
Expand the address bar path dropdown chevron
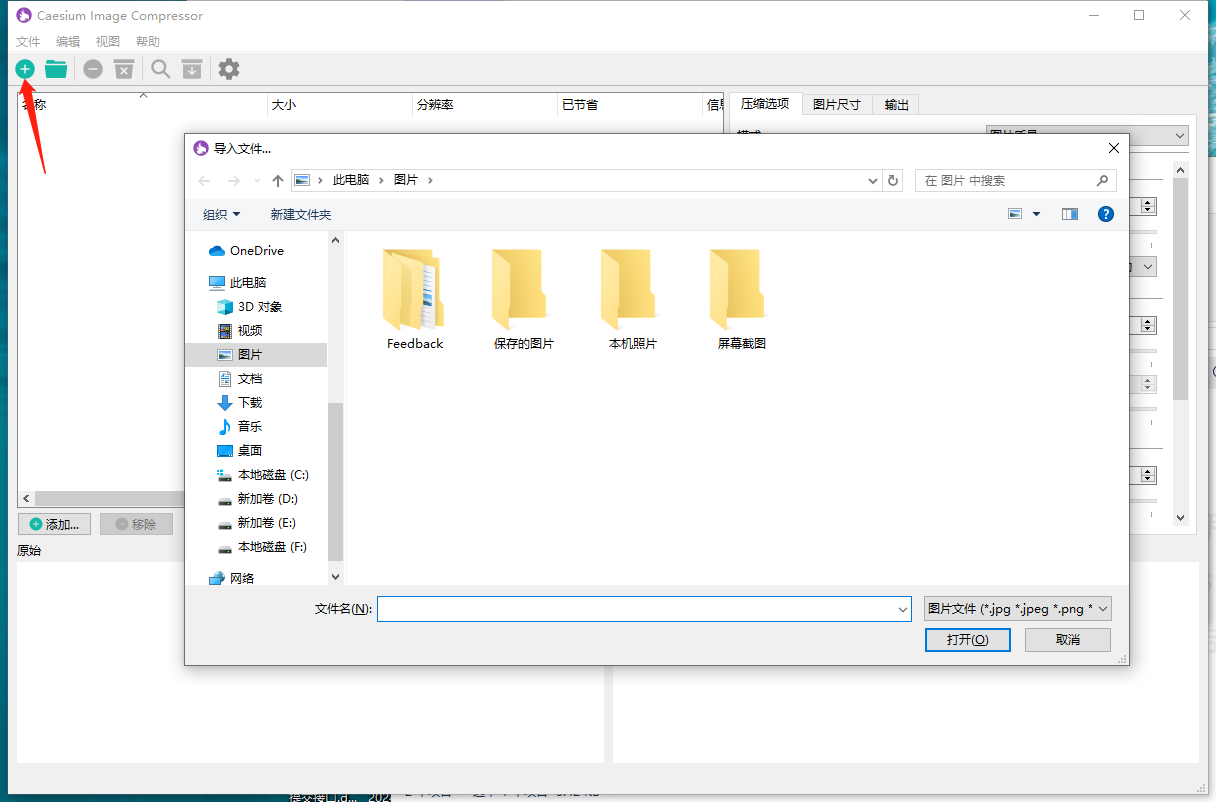tap(872, 180)
